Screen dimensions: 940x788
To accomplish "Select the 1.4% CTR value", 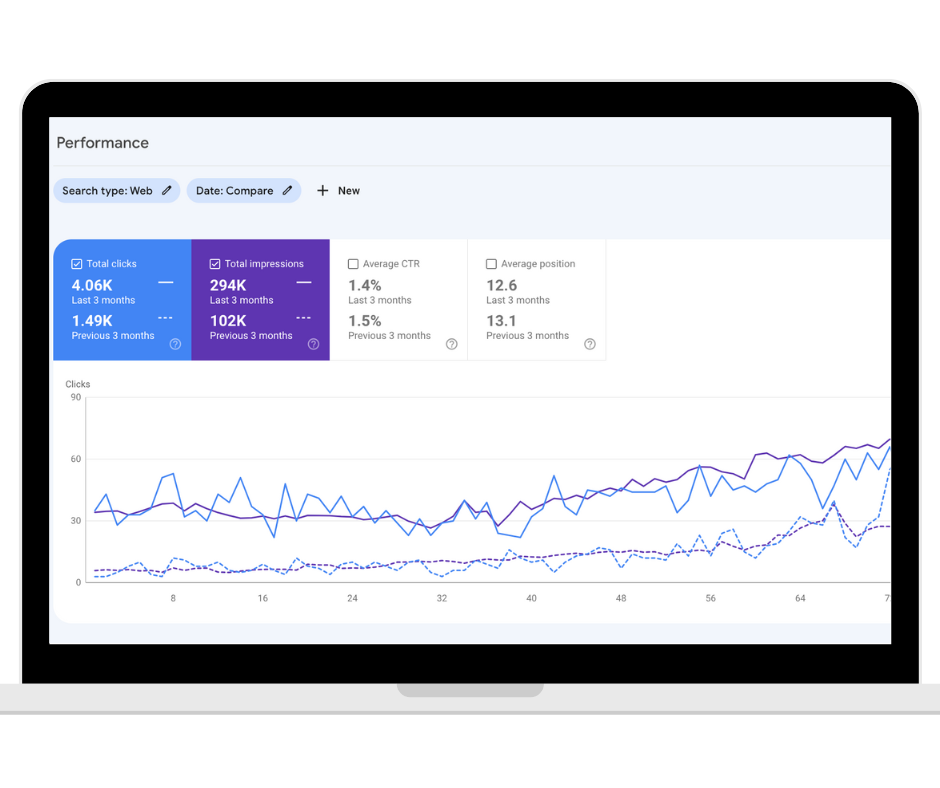I will (364, 285).
